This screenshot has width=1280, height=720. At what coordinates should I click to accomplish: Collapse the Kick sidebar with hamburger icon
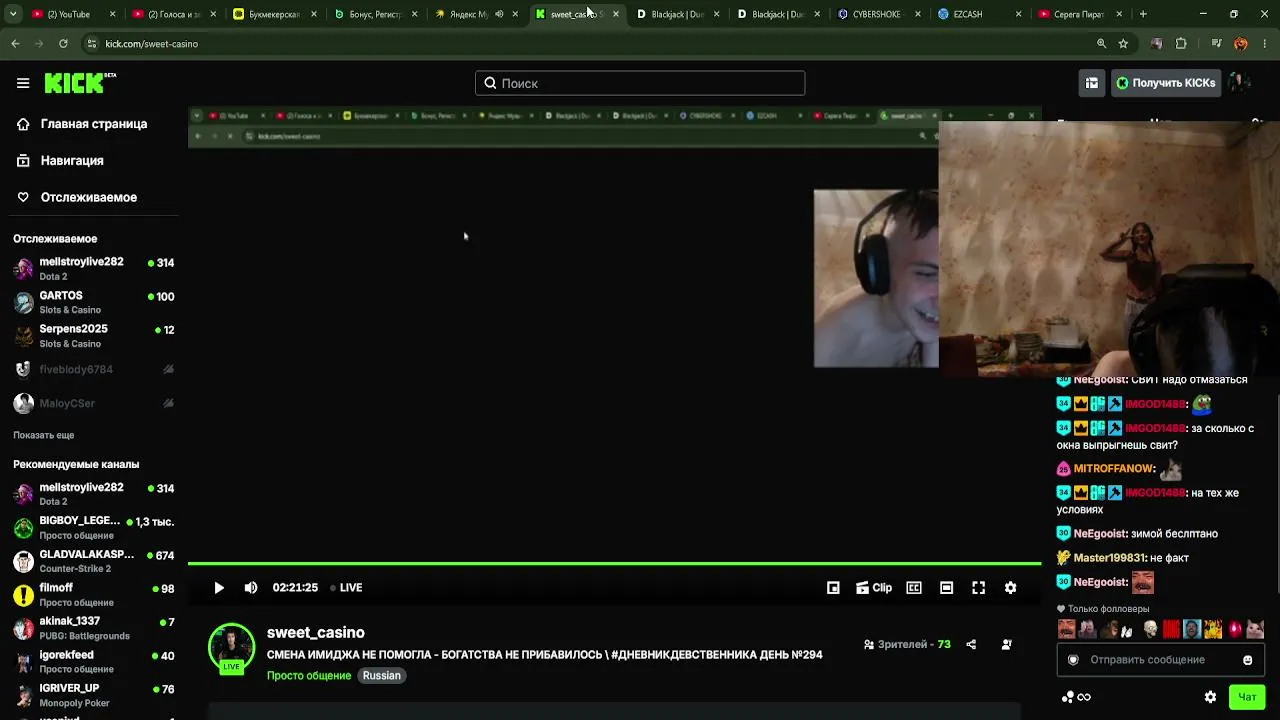click(x=23, y=83)
